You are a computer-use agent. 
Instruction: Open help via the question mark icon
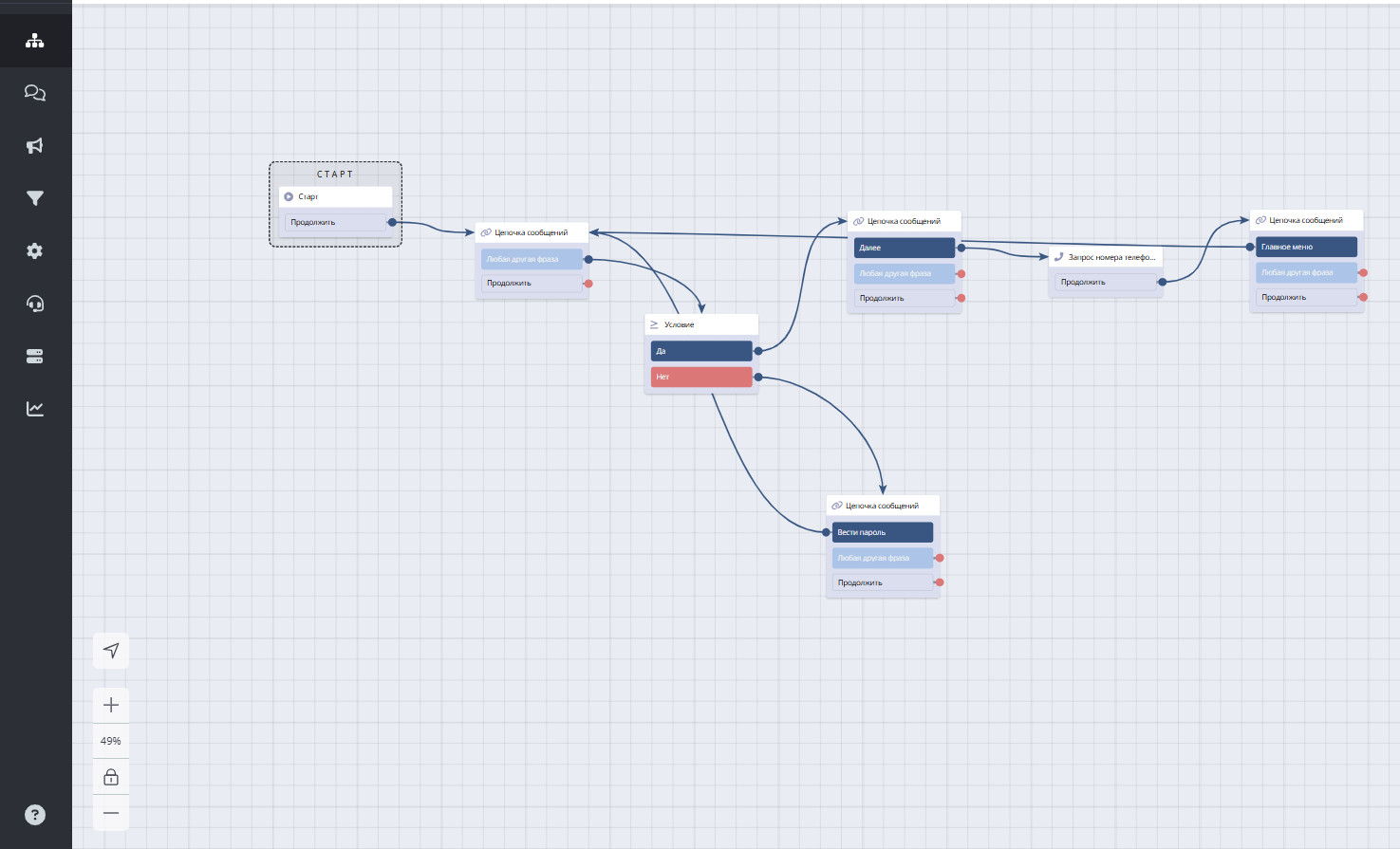pos(35,815)
